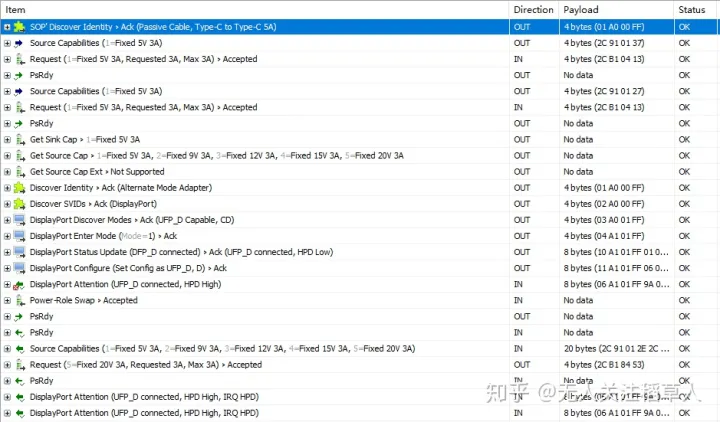Click payload "8 bytes (10 A1 01 FF 01 0..."

[616, 252]
